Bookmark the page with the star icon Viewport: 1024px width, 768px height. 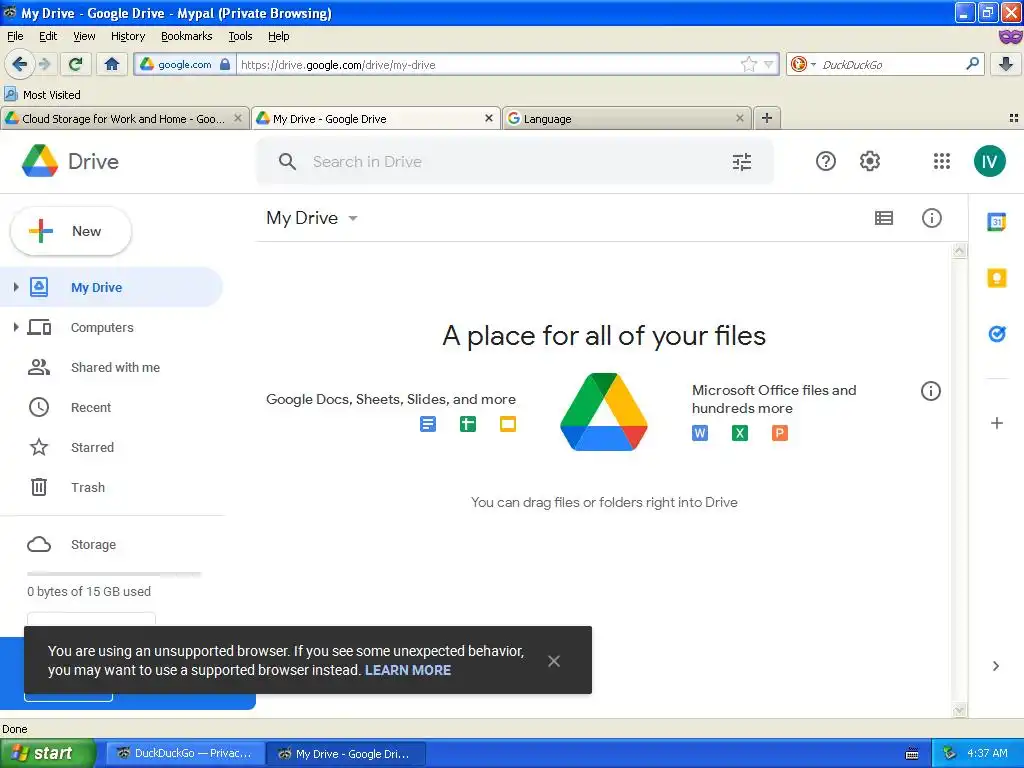(748, 64)
